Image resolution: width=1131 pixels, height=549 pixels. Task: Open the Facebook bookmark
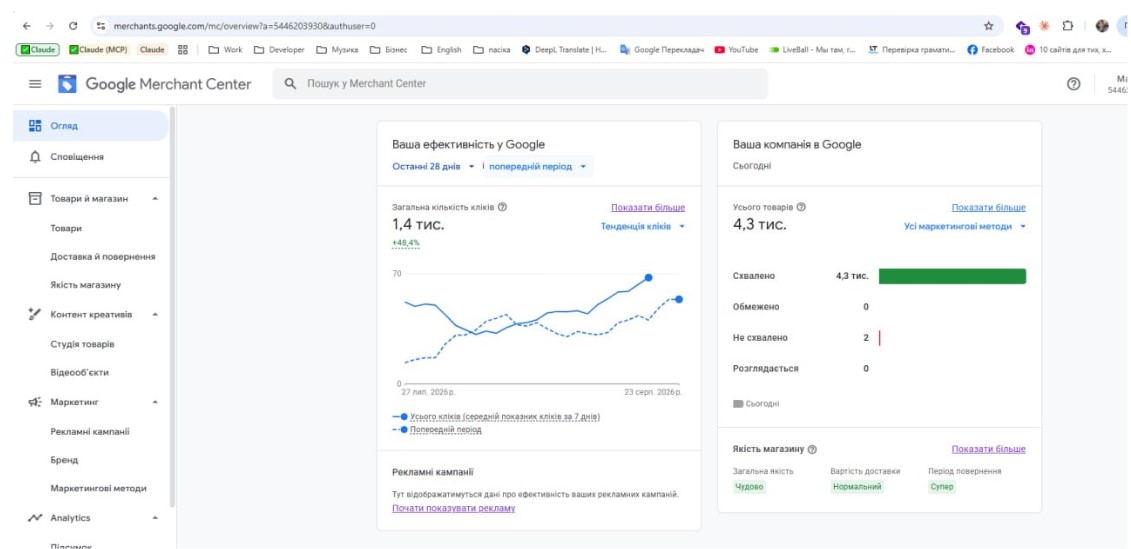point(990,50)
